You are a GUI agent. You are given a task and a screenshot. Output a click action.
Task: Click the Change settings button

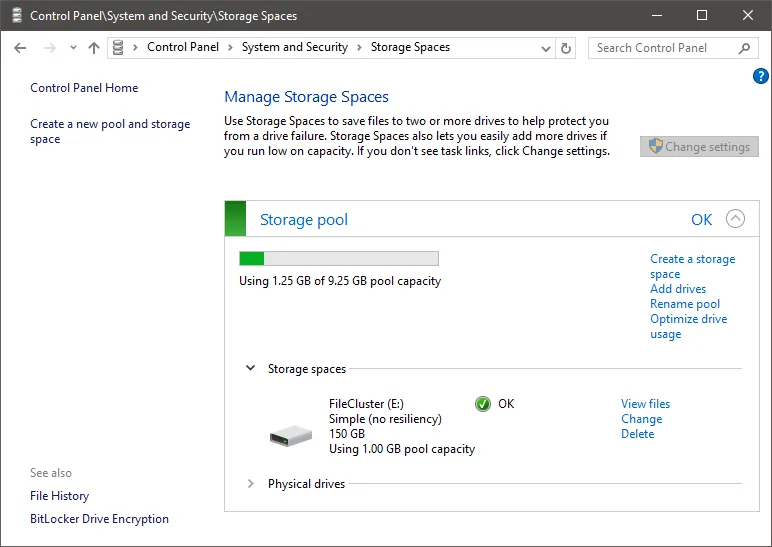tap(699, 147)
